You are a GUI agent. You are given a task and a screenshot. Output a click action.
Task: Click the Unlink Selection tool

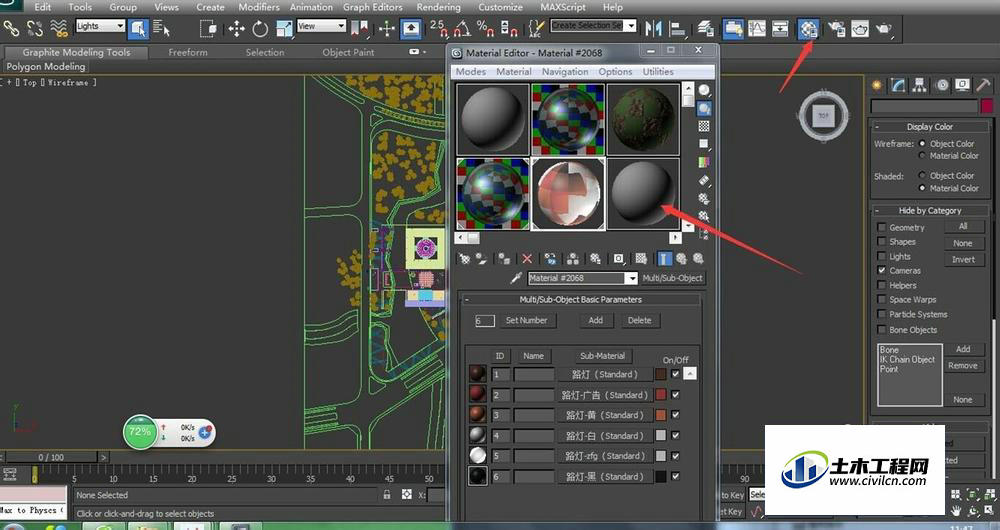35,28
